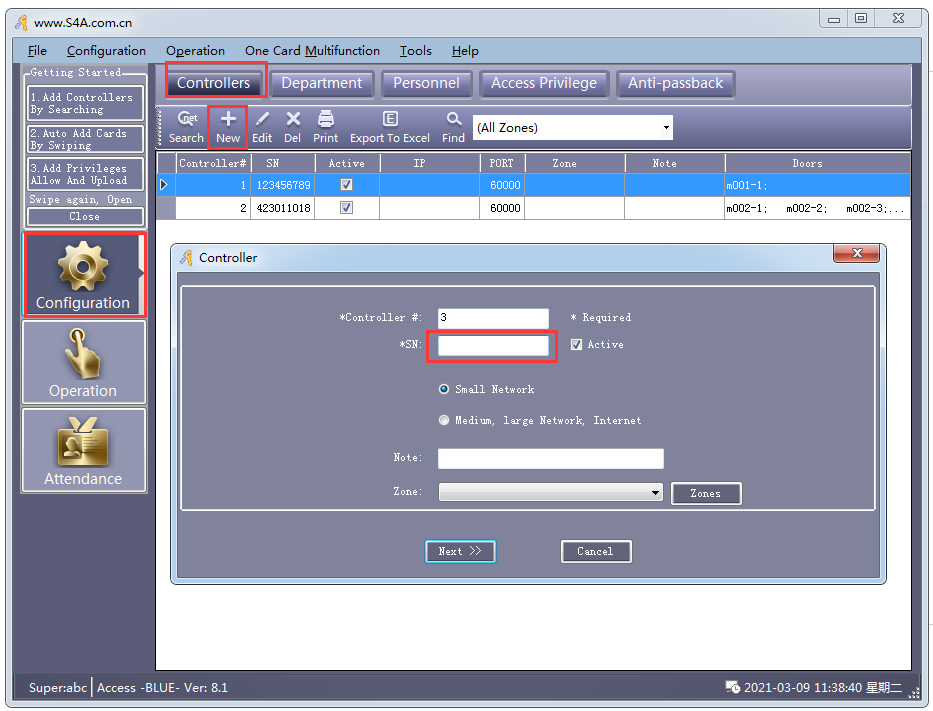Select the Export To Excel icon
Screen dimensions: 933x711
tap(390, 125)
